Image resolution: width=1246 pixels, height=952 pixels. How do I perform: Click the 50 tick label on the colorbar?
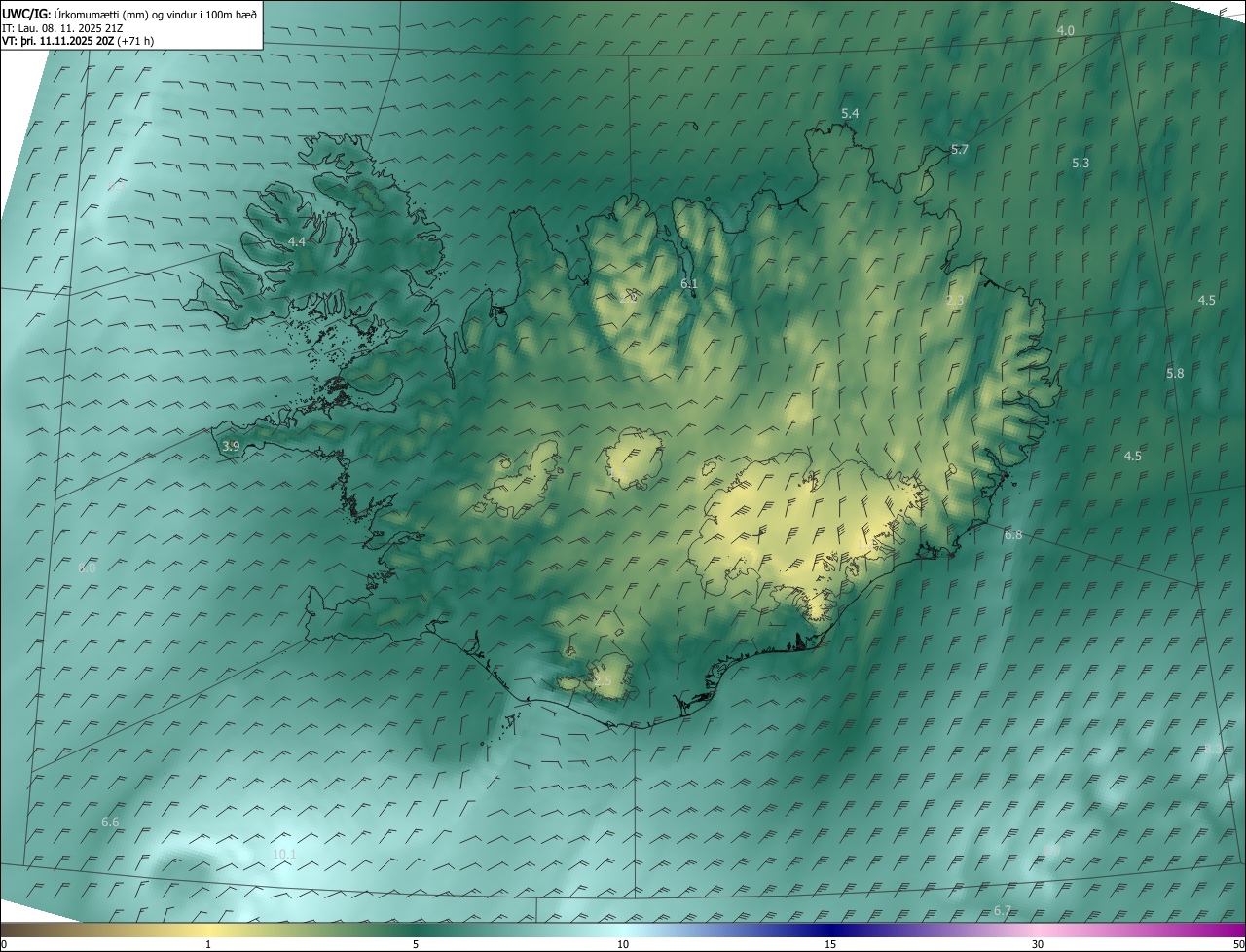click(x=1237, y=944)
